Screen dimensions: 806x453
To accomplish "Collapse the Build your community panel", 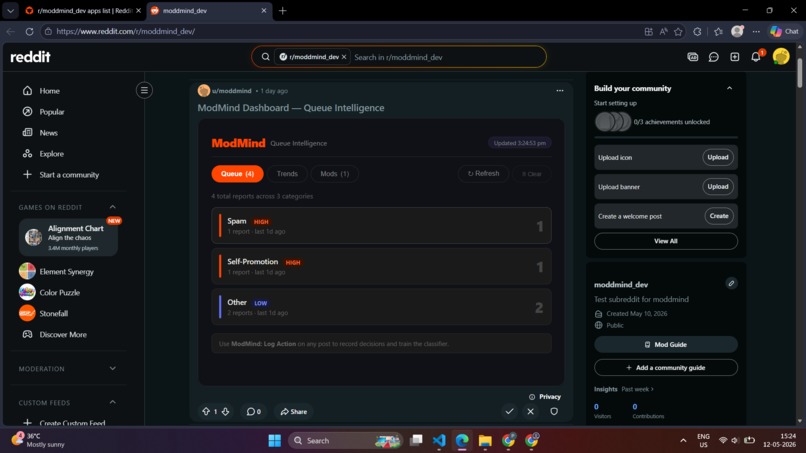I will point(729,88).
